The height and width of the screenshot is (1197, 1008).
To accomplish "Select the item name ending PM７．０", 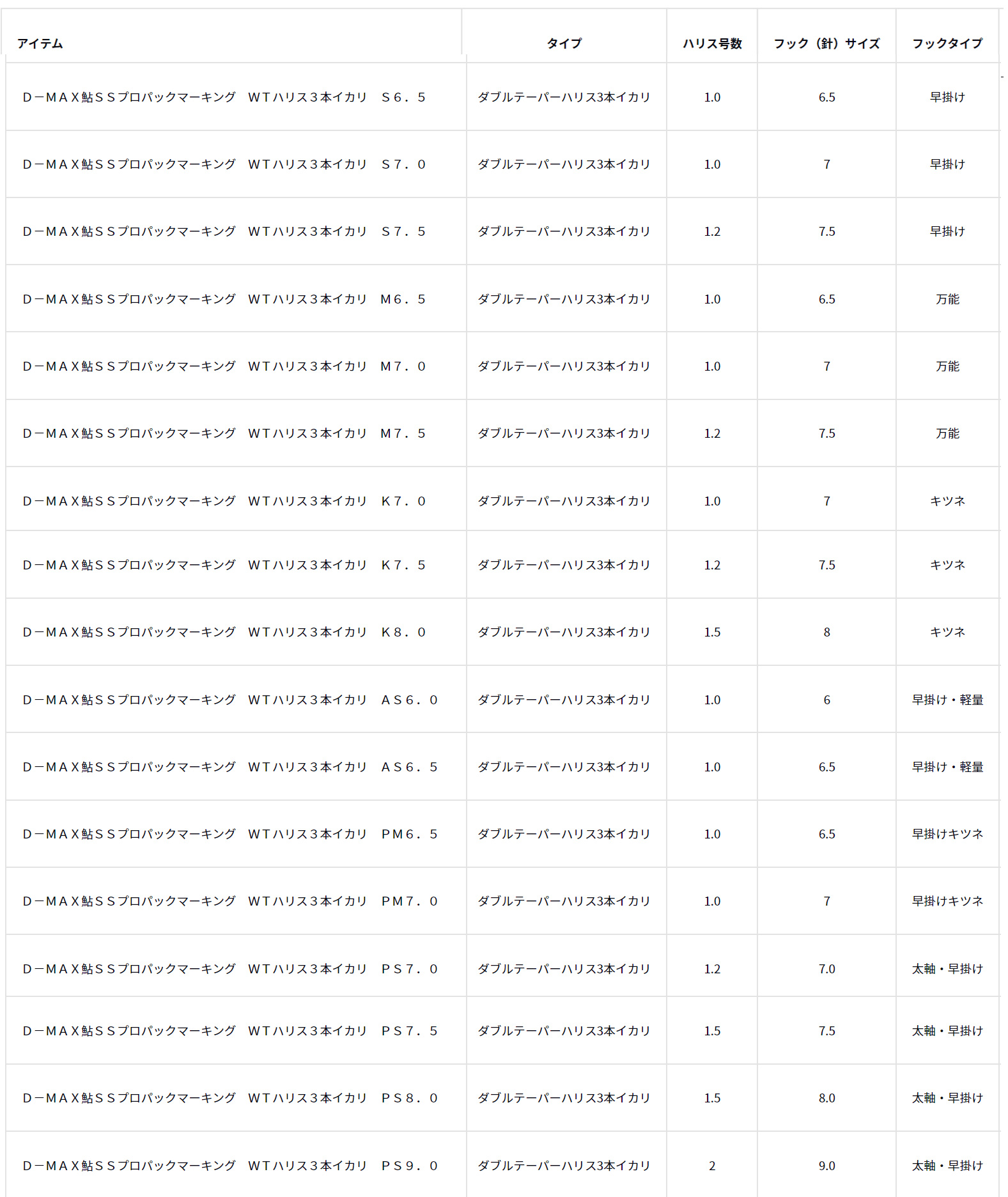I will coord(231,901).
